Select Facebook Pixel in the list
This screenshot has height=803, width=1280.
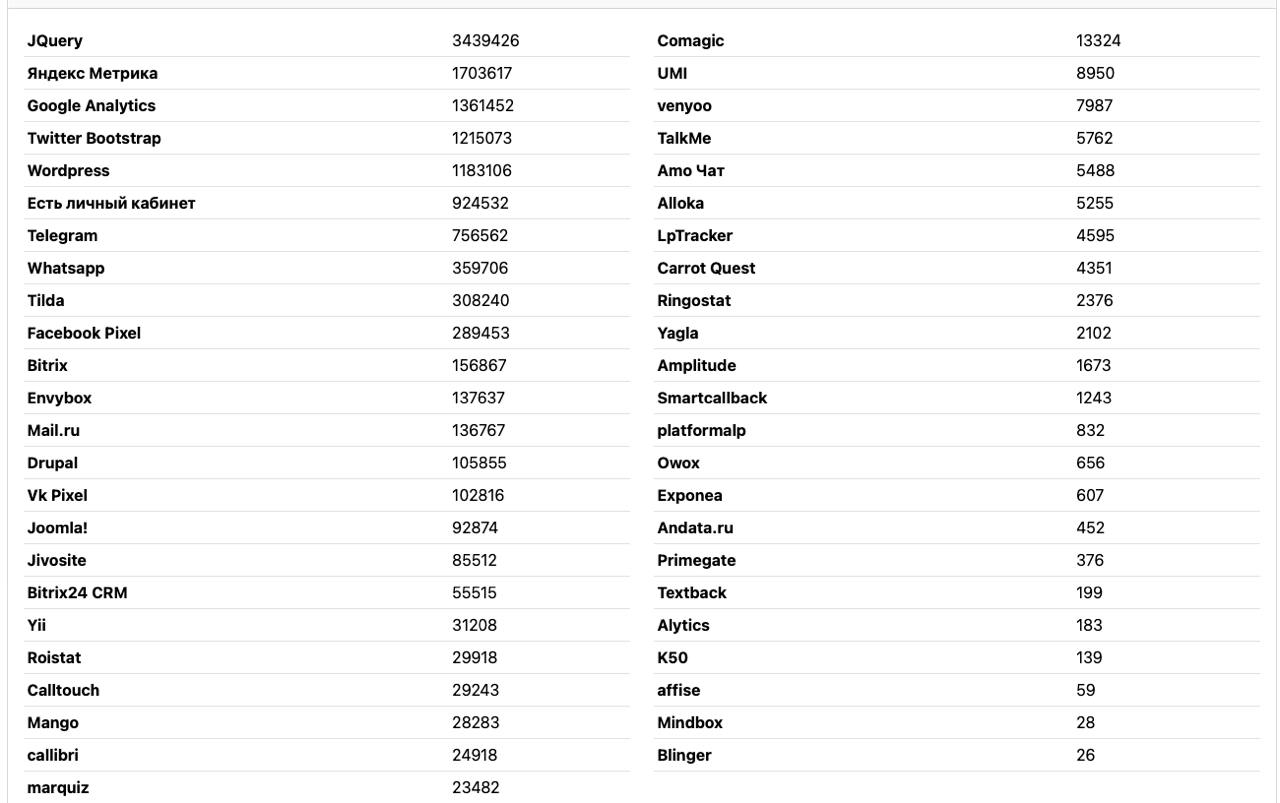click(x=84, y=333)
